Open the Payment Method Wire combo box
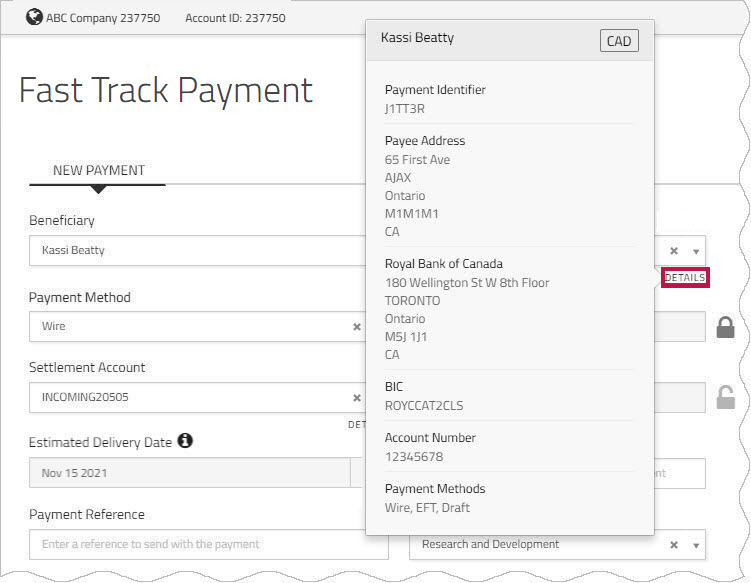 (x=197, y=327)
